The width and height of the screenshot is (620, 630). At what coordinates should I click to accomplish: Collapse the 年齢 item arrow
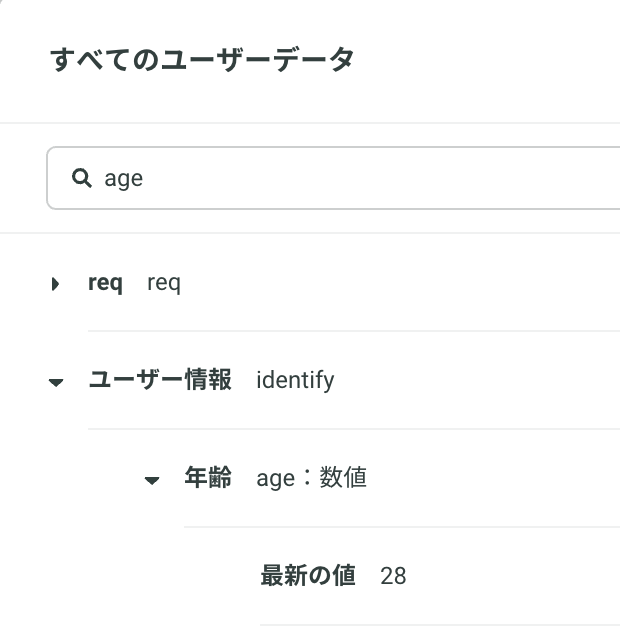[x=152, y=480]
